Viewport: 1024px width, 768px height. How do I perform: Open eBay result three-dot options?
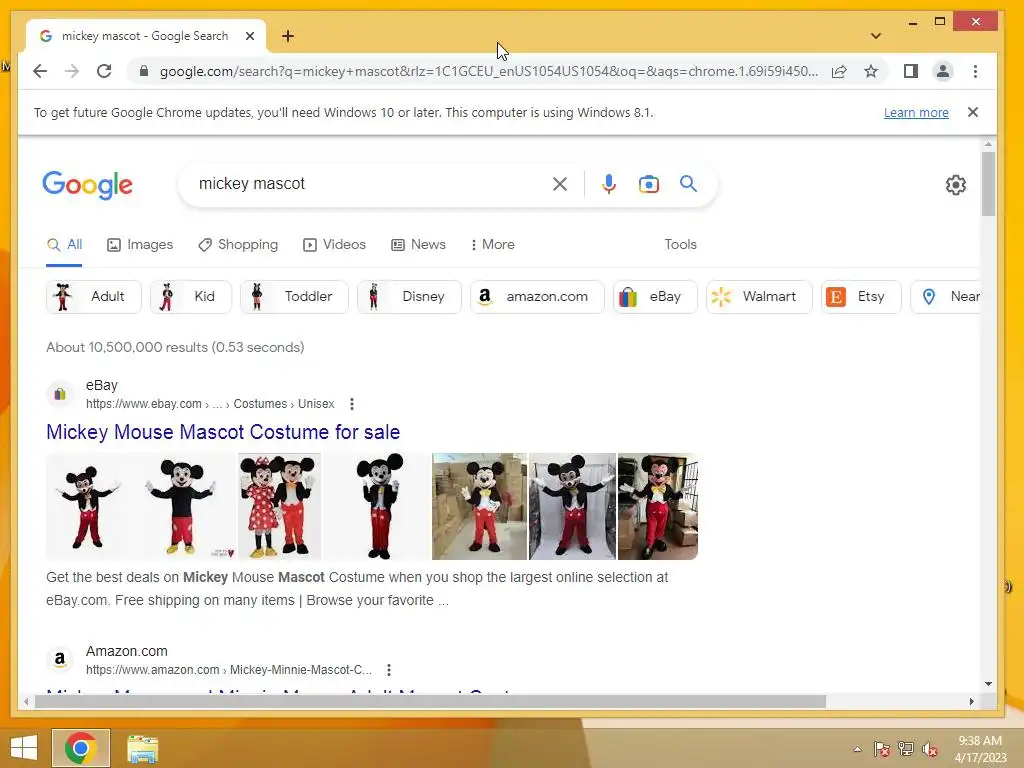point(352,404)
